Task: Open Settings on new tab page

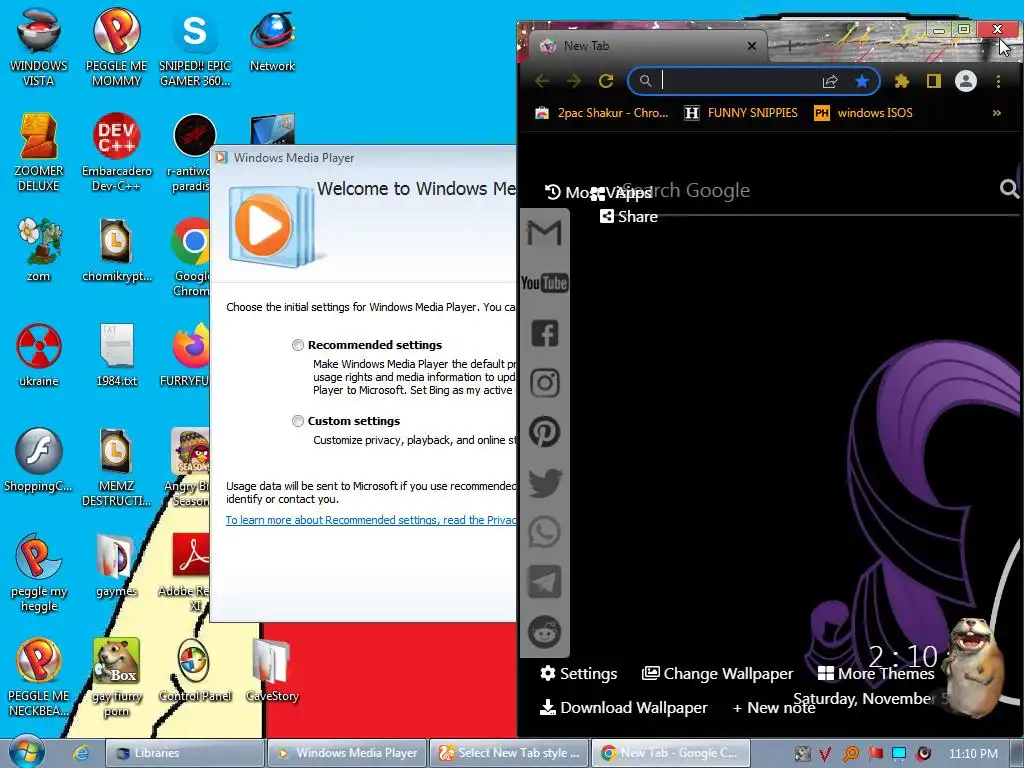Action: click(x=579, y=673)
